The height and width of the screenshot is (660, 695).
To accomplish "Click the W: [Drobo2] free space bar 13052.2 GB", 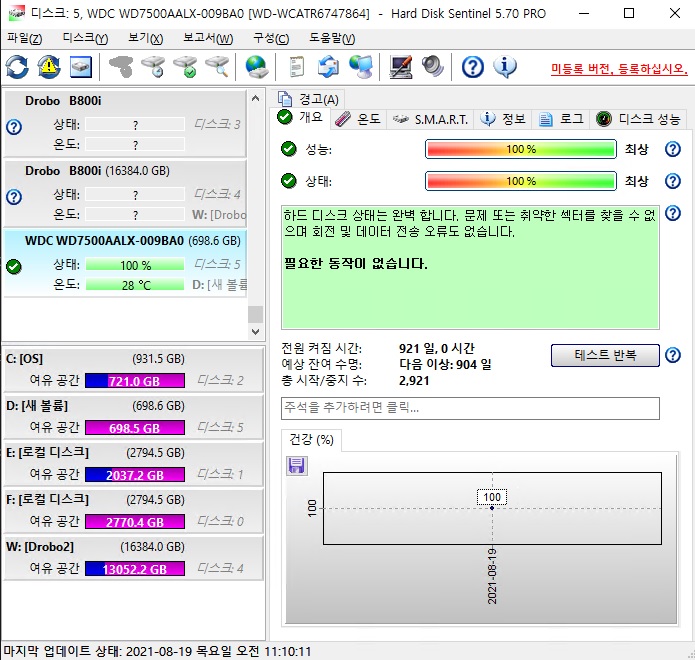I will click(x=135, y=569).
